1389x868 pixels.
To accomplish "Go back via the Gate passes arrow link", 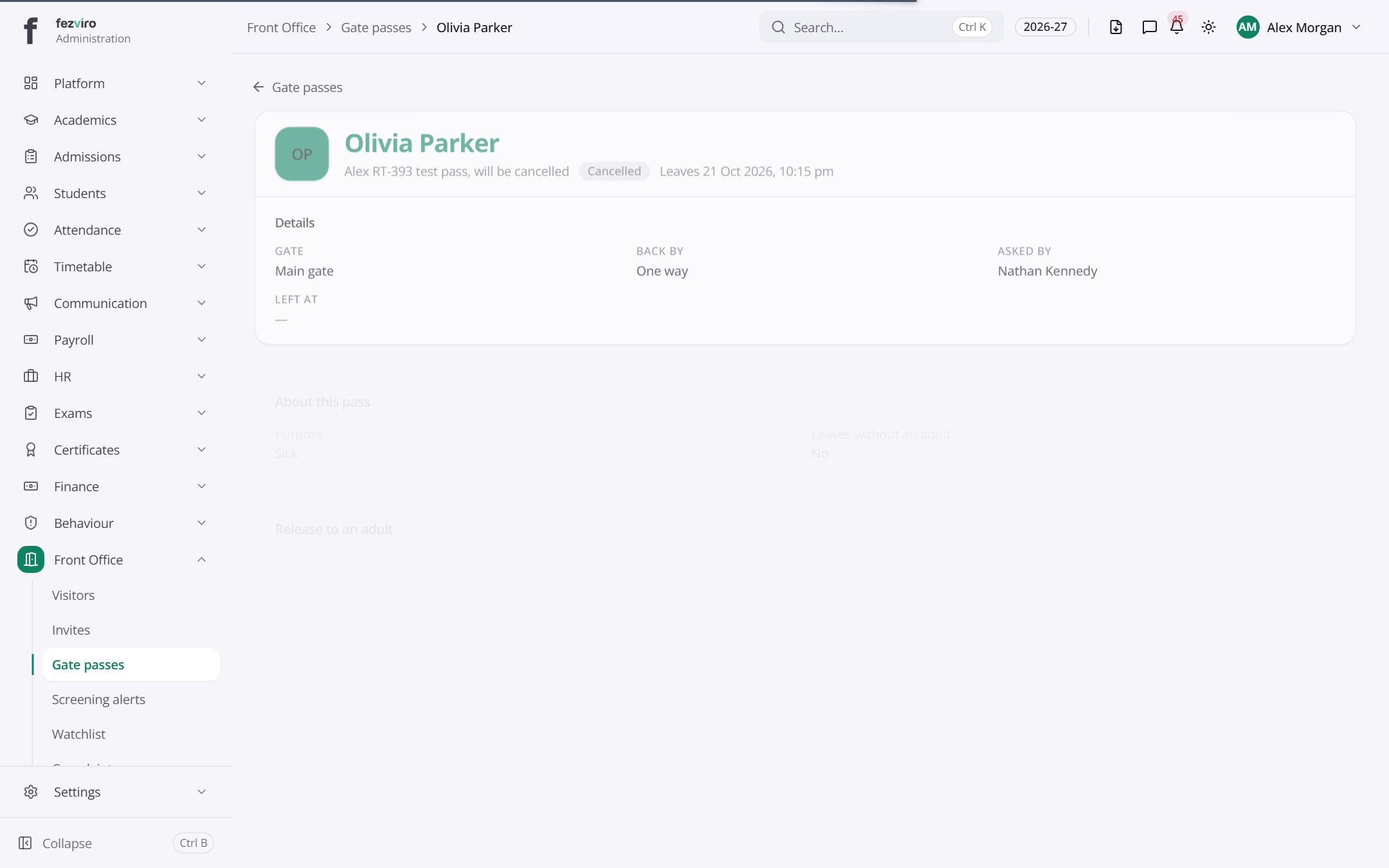I will pyautogui.click(x=297, y=87).
